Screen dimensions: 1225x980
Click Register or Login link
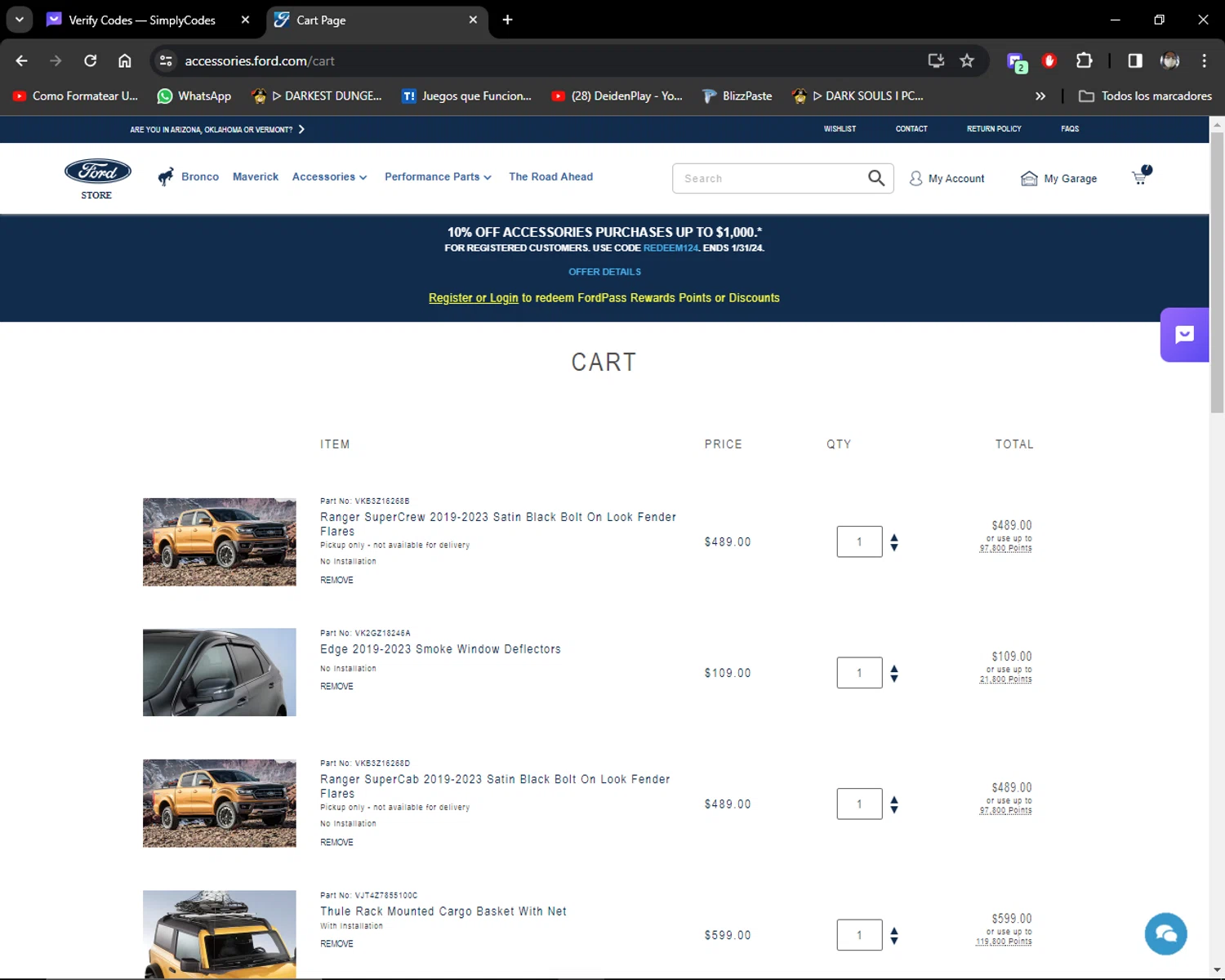(x=474, y=298)
